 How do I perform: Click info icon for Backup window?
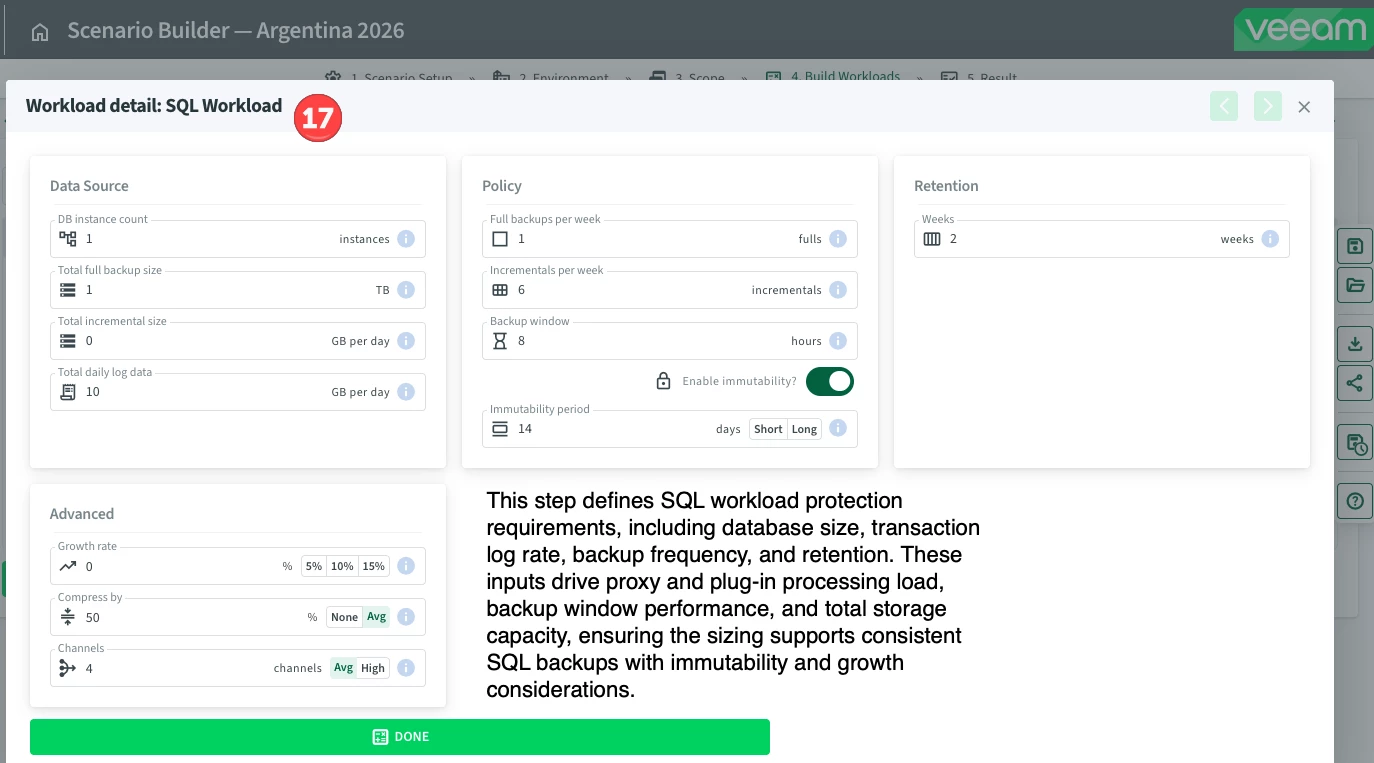pos(838,341)
